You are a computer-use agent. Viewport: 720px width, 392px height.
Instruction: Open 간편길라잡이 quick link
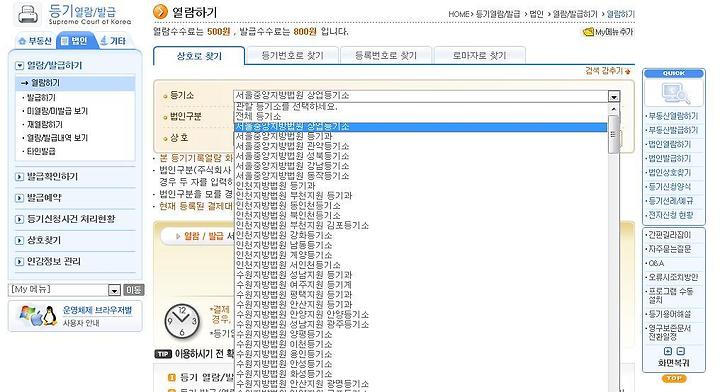(x=669, y=235)
